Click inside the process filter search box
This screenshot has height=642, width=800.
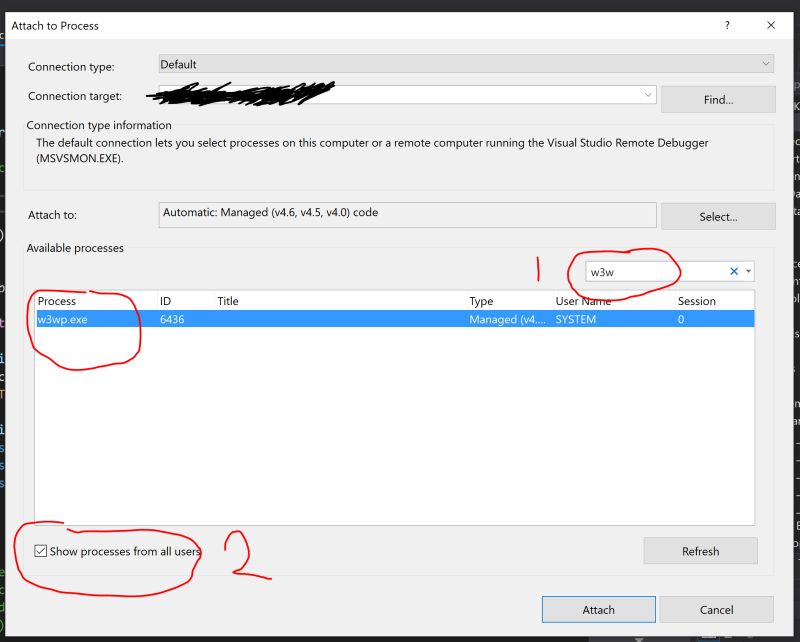point(650,270)
